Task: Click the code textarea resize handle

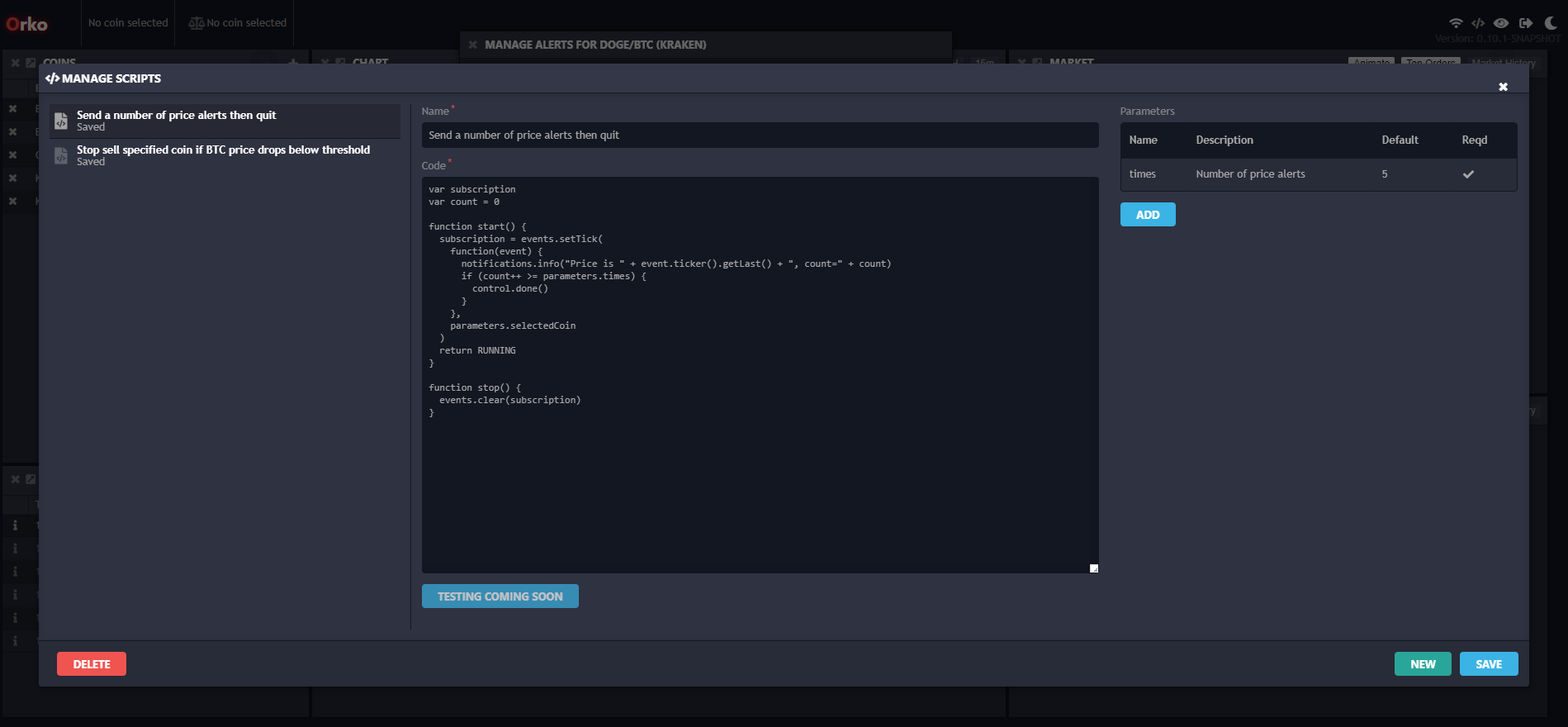Action: pos(1093,568)
